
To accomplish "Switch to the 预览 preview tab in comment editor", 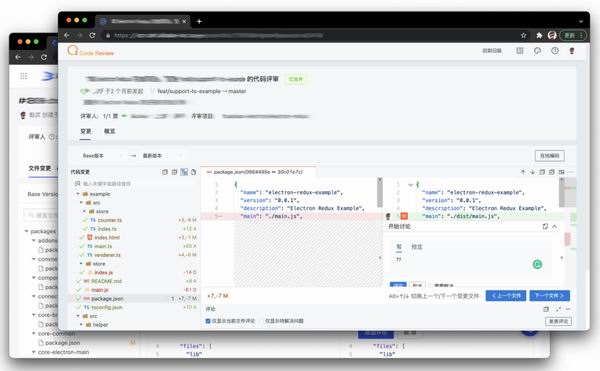I will 417,247.
